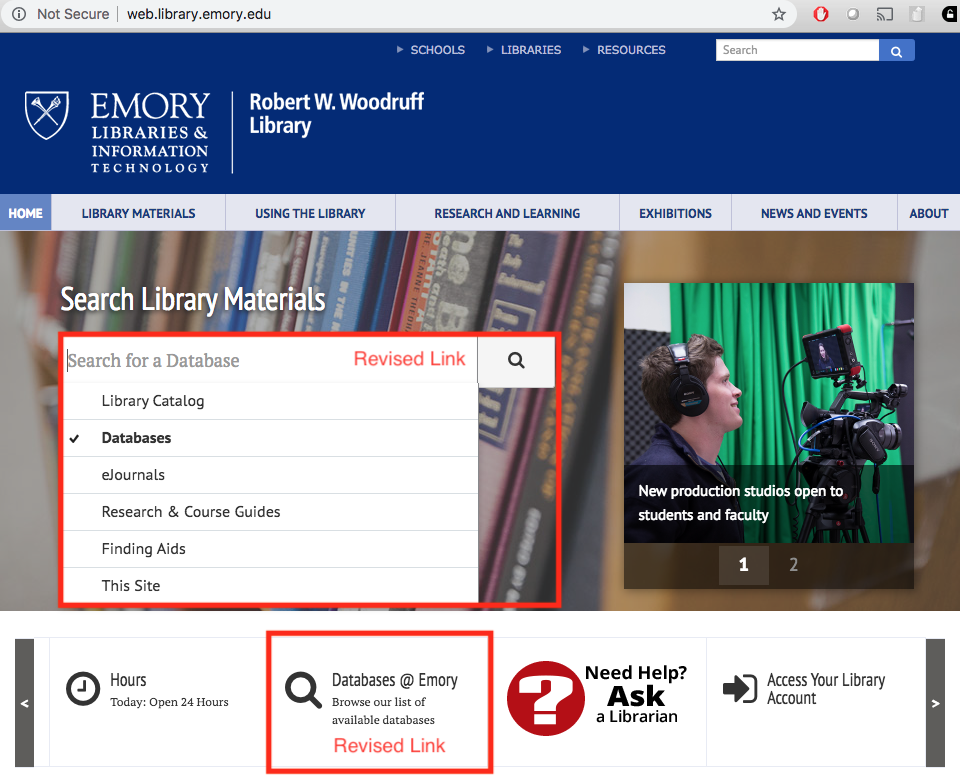The image size is (960, 783).
Task: Choose Research & Course Guides option
Action: [x=271, y=512]
